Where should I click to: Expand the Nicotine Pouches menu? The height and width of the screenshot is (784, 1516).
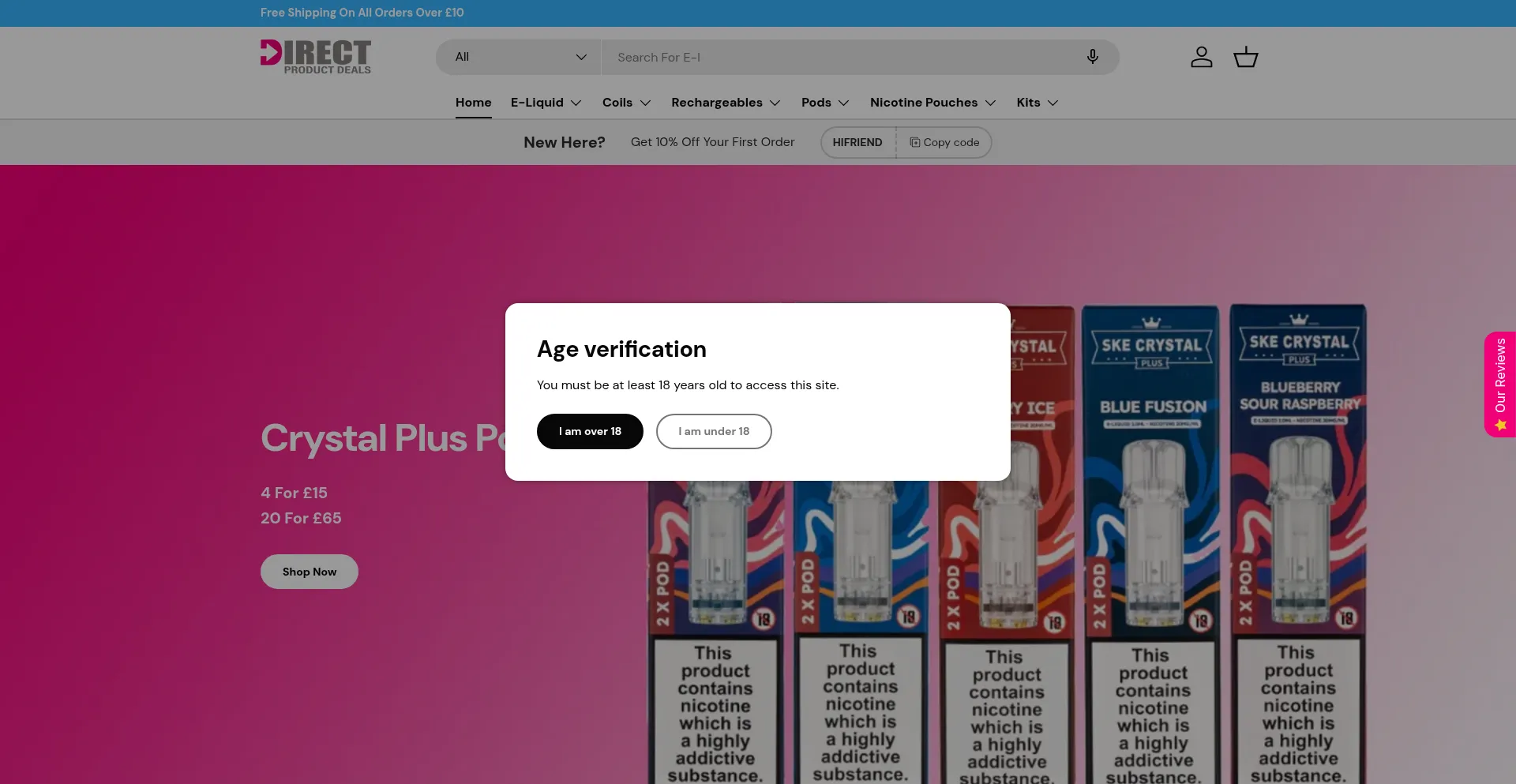932,103
